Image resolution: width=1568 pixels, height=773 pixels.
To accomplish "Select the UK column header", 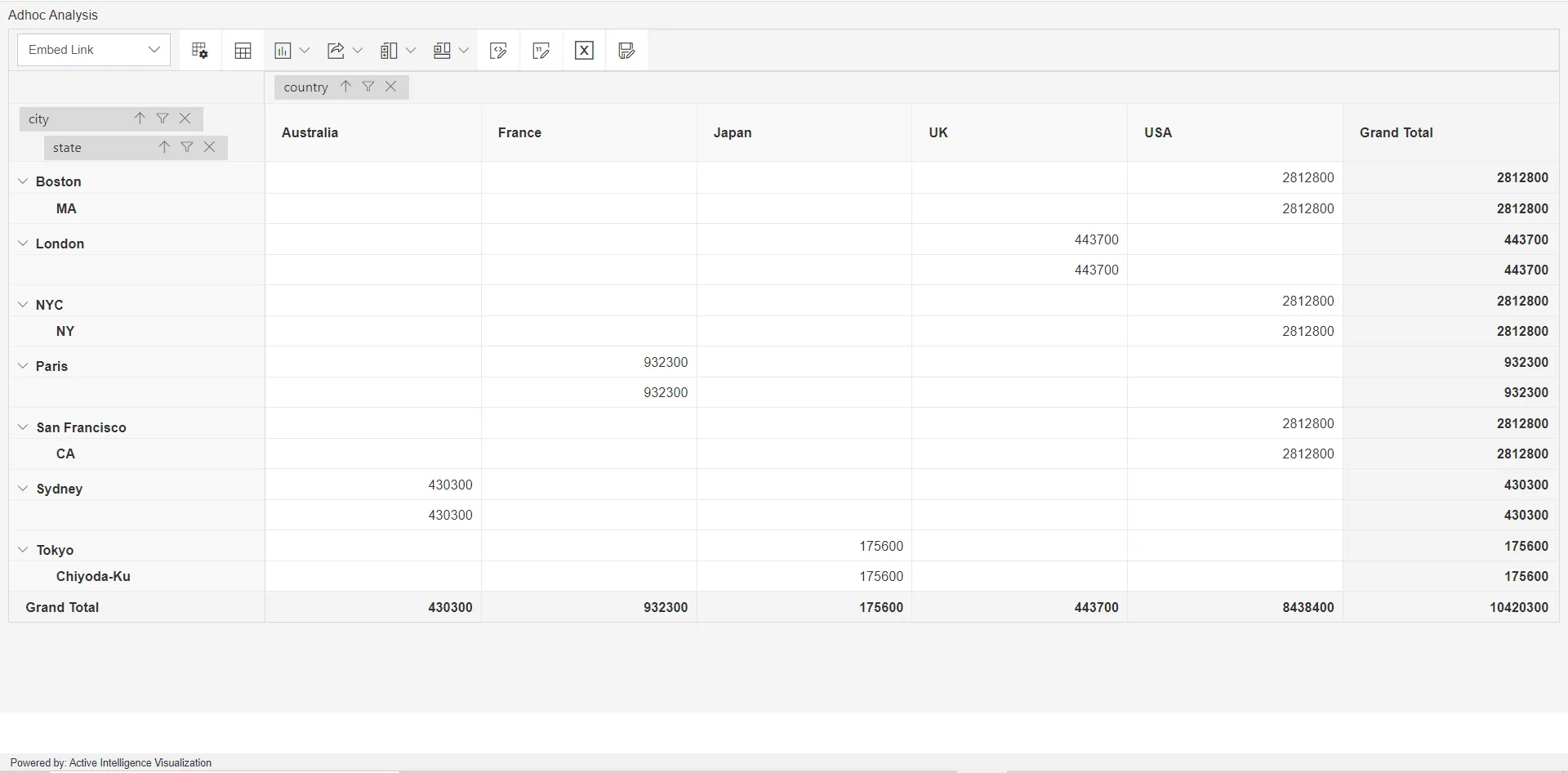I will pyautogui.click(x=1019, y=132).
